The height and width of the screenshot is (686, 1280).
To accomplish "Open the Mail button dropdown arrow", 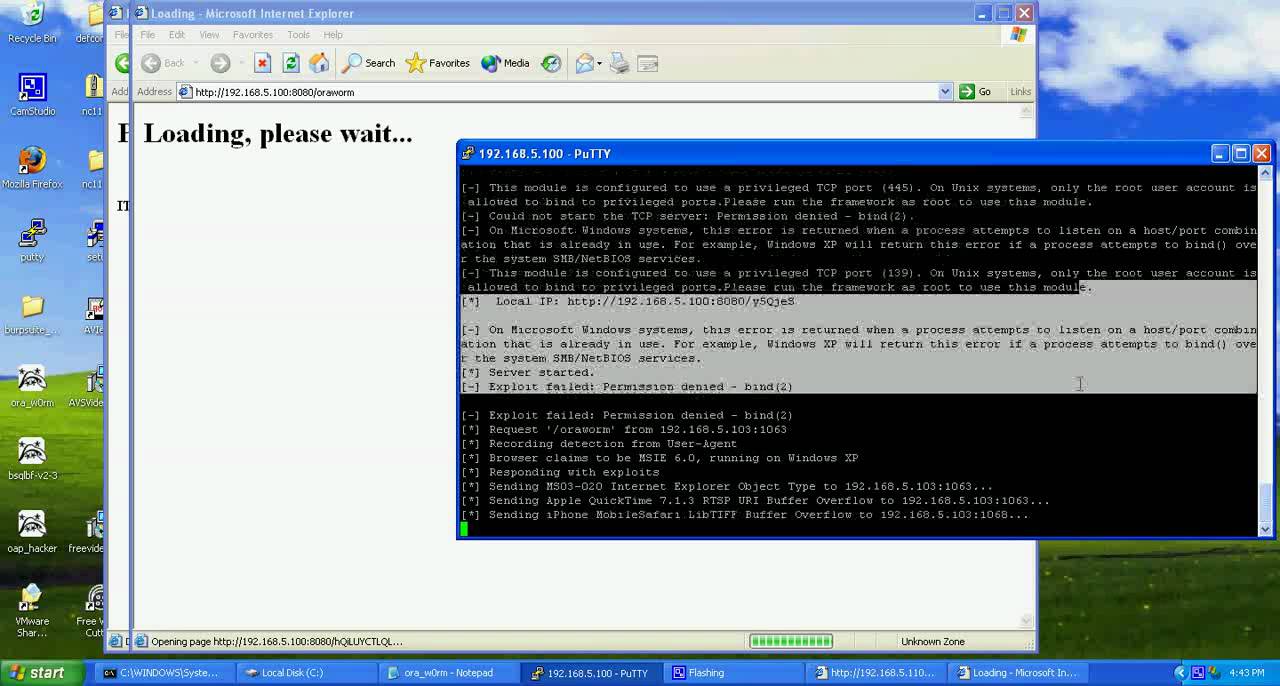I will pos(599,64).
